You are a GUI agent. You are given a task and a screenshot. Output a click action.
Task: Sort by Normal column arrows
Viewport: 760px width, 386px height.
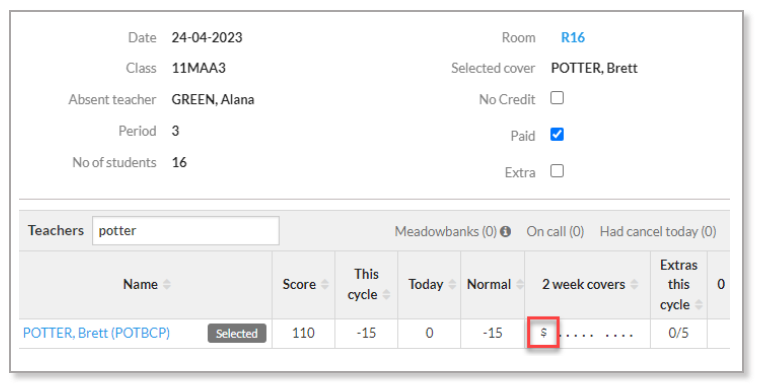pyautogui.click(x=520, y=284)
